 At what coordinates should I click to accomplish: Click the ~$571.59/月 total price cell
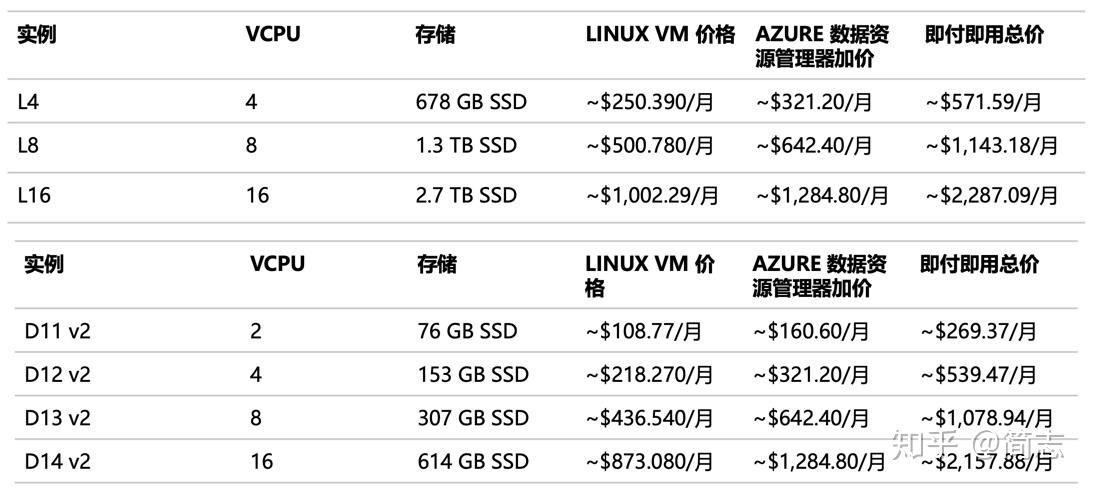[983, 102]
